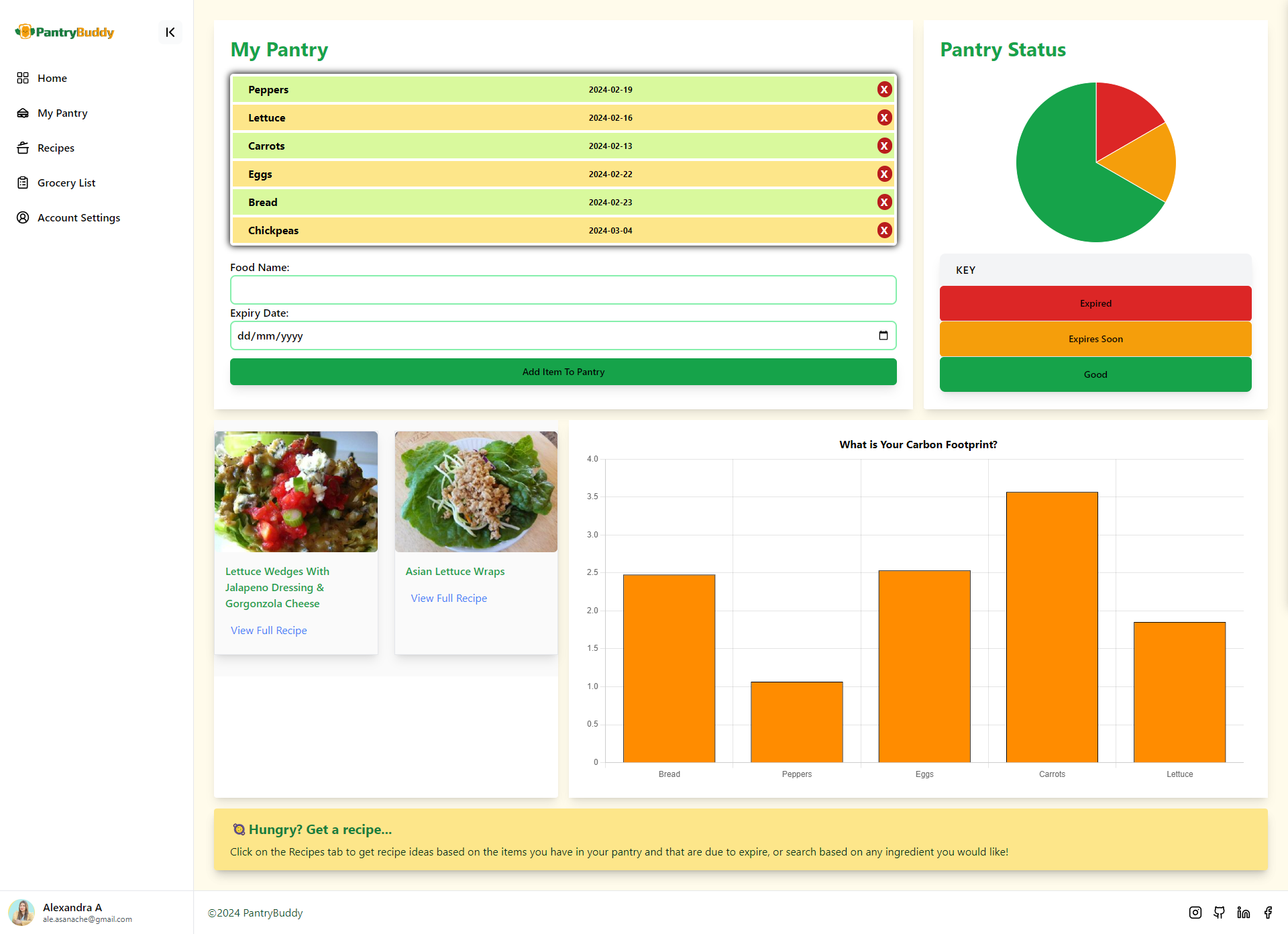Click Food Name input field

tap(563, 290)
